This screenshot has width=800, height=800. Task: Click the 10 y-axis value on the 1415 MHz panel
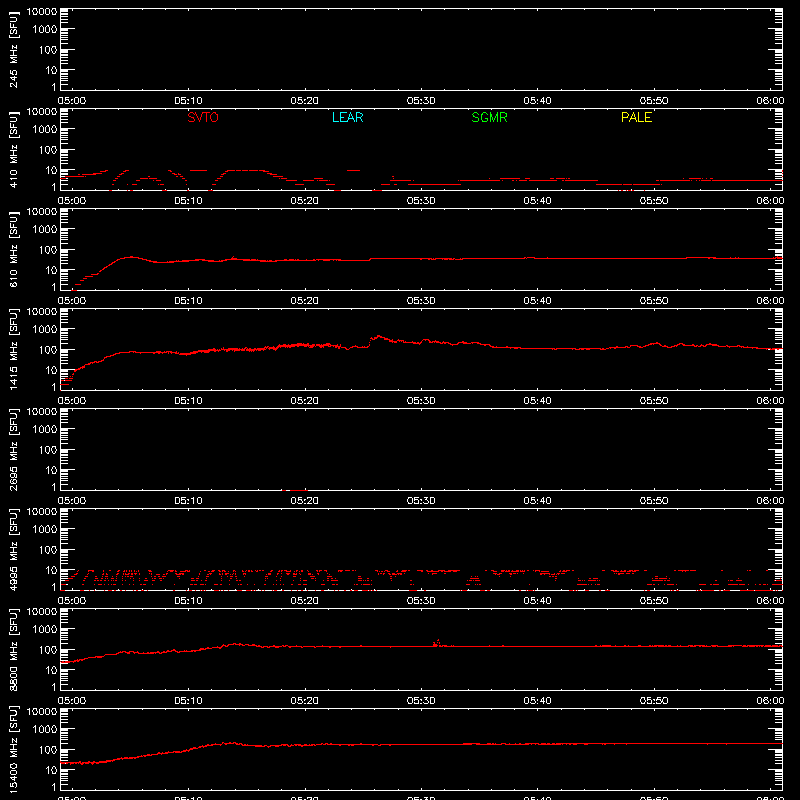click(51, 370)
